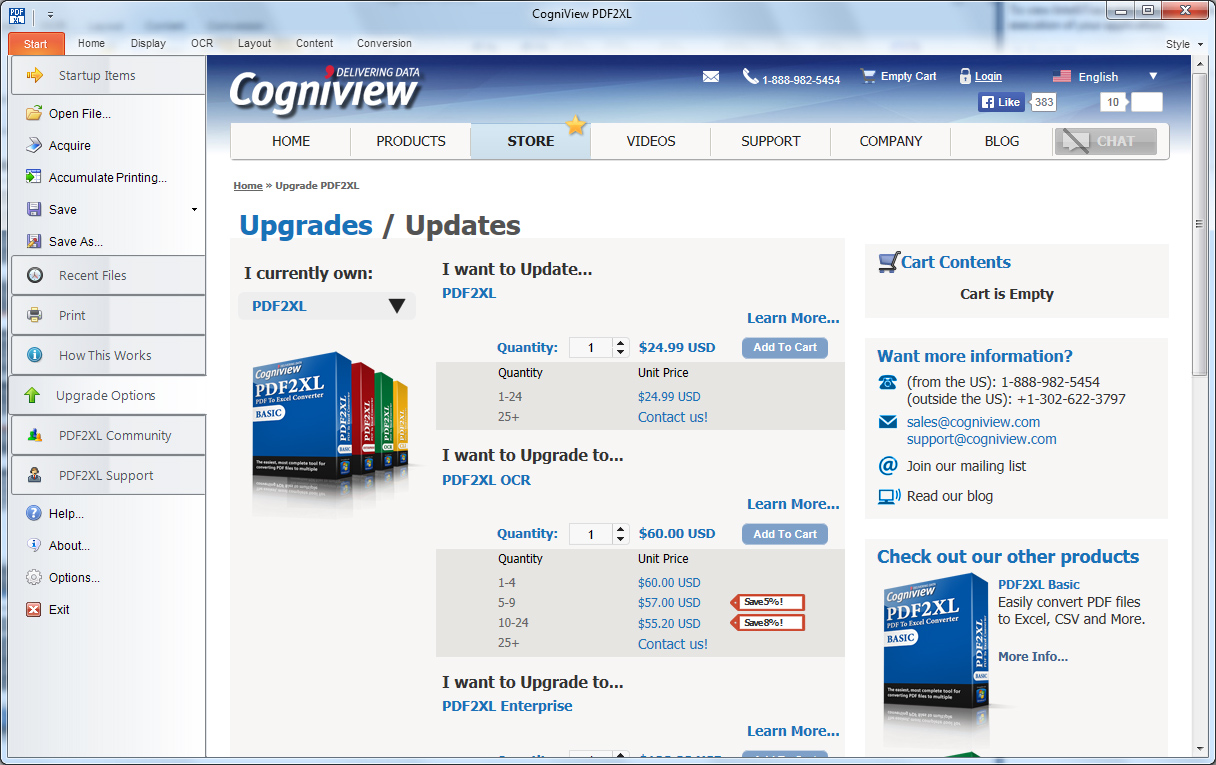Go to PRODUCTS in site navigation
The height and width of the screenshot is (765, 1216).
(x=411, y=141)
